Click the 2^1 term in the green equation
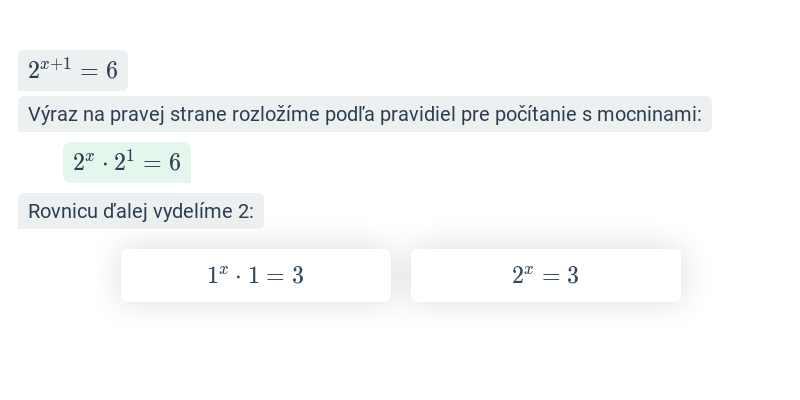This screenshot has width=800, height=400. coord(124,161)
